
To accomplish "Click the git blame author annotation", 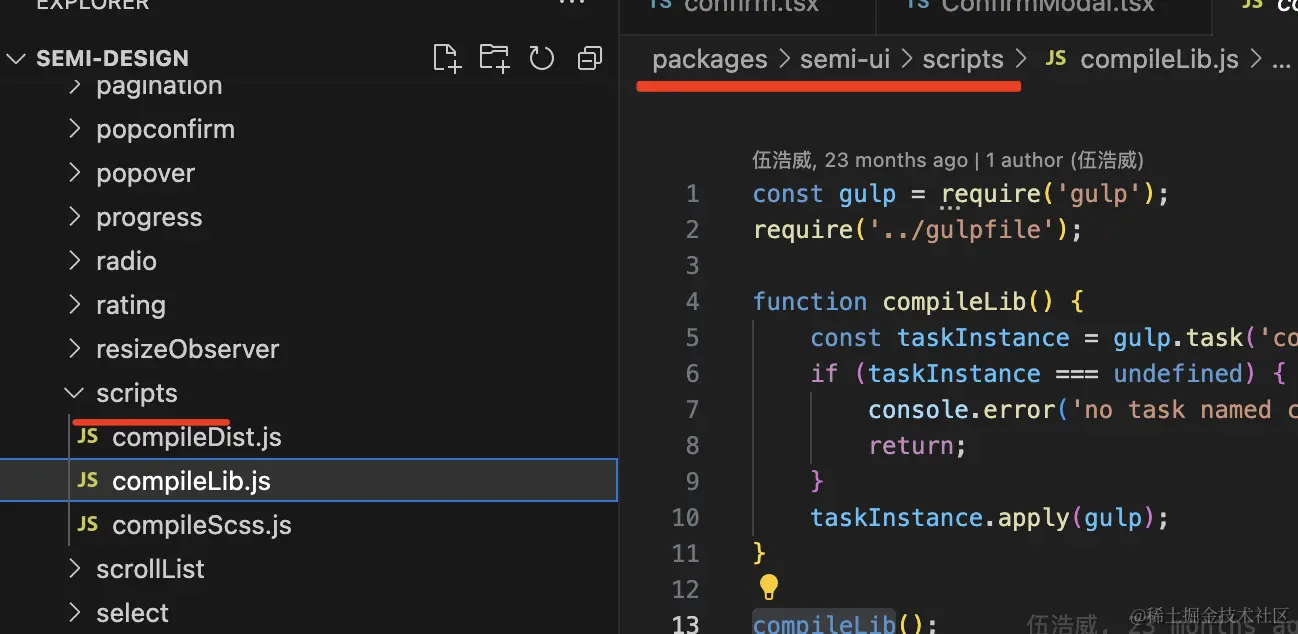I will 948,160.
